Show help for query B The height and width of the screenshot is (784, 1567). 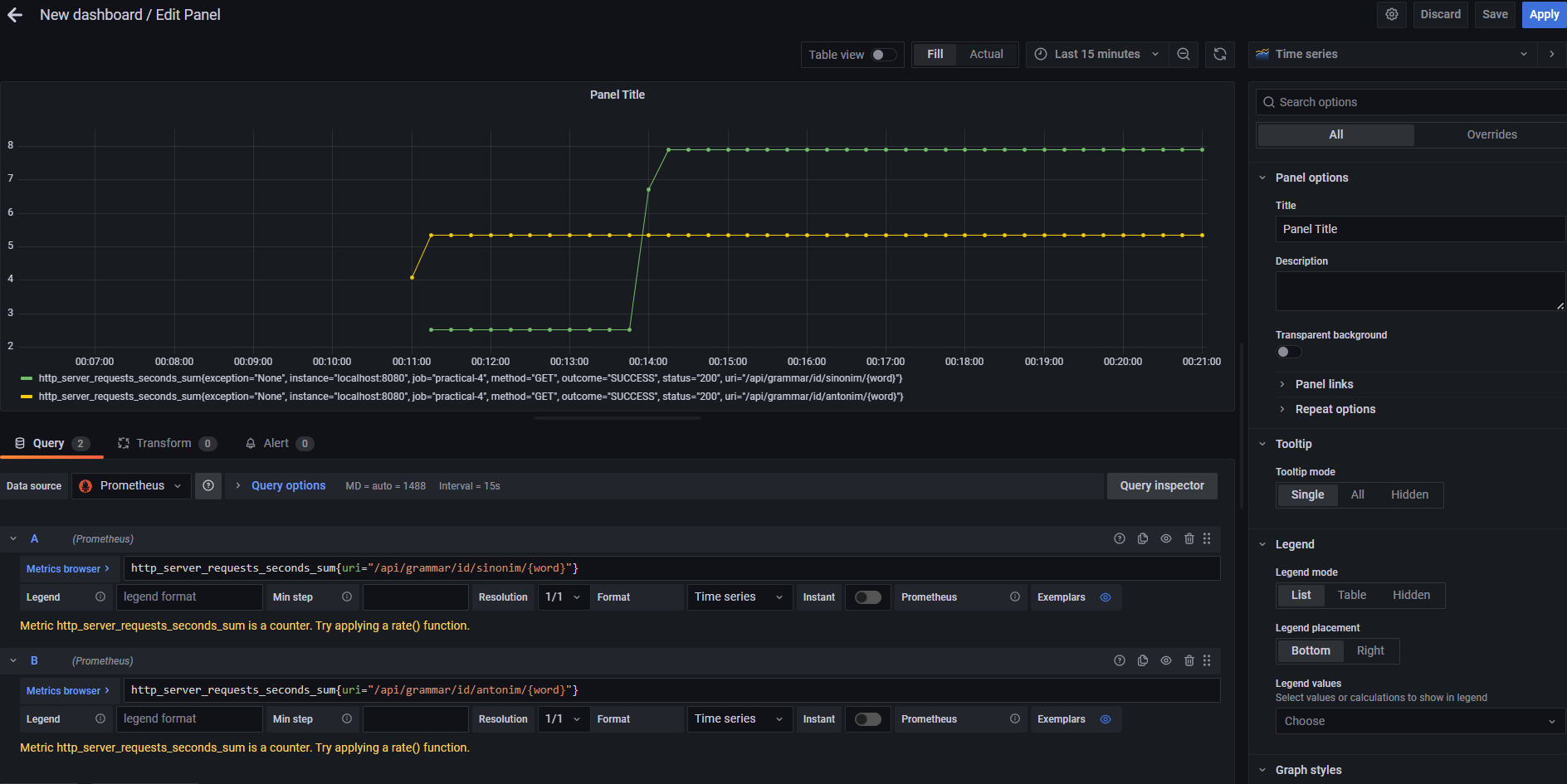point(1120,660)
